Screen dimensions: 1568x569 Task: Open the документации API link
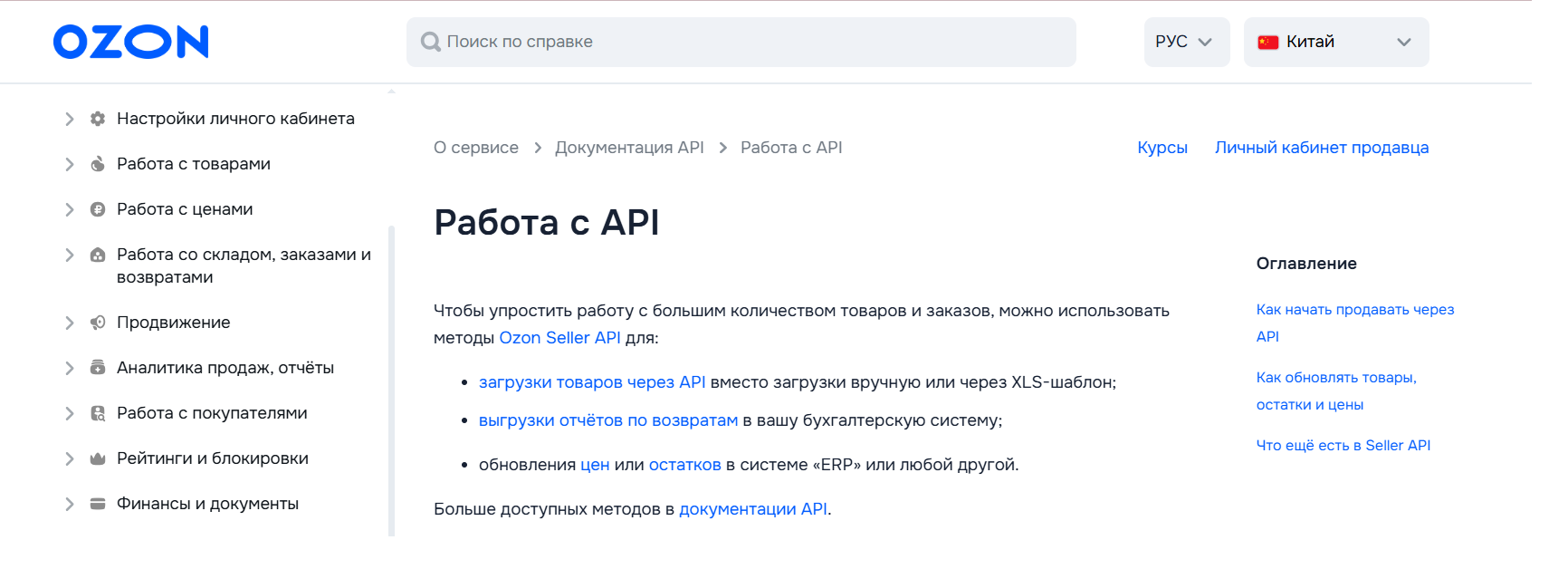[753, 509]
